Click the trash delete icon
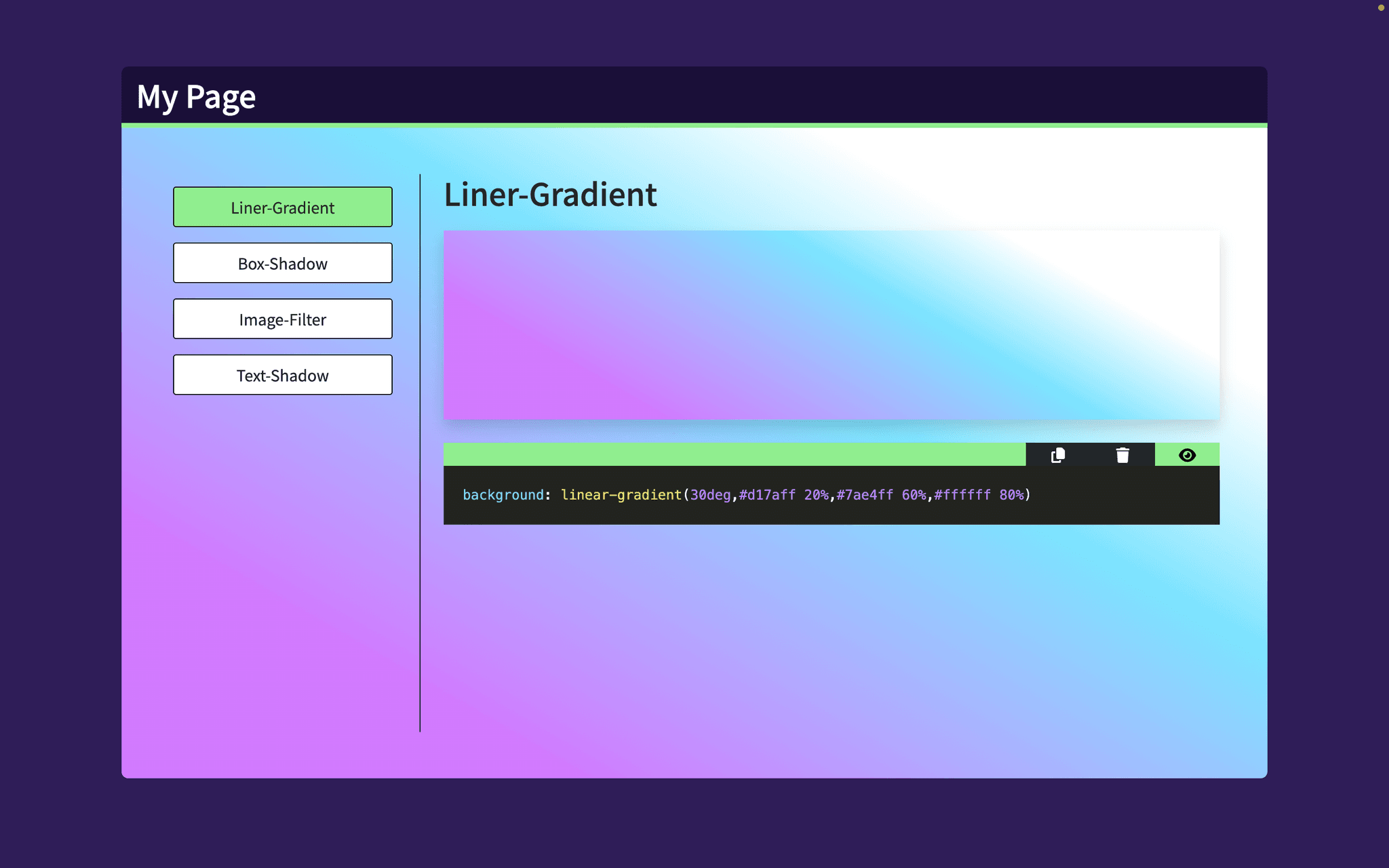1389x868 pixels. point(1122,455)
